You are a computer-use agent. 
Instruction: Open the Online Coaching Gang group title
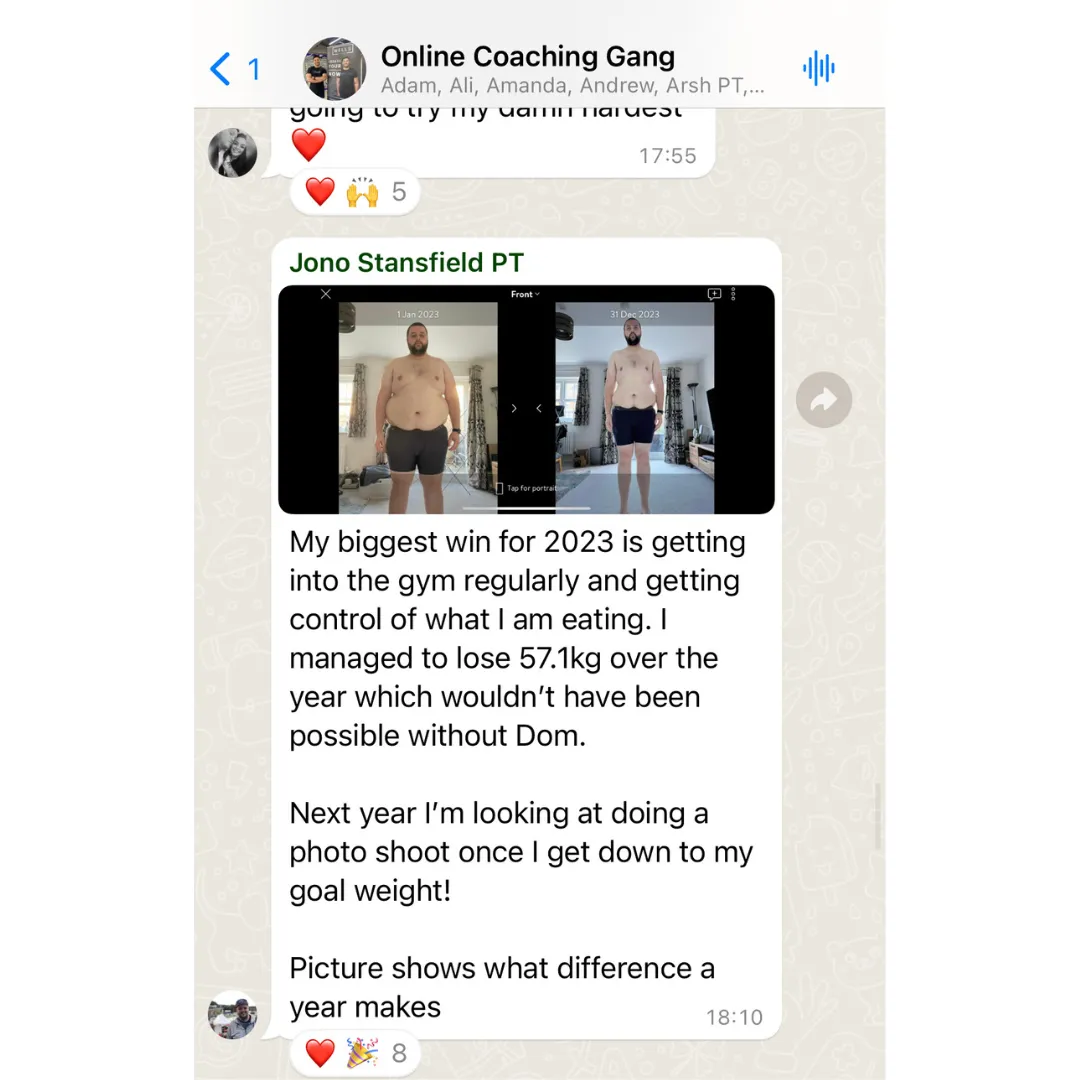pos(528,56)
